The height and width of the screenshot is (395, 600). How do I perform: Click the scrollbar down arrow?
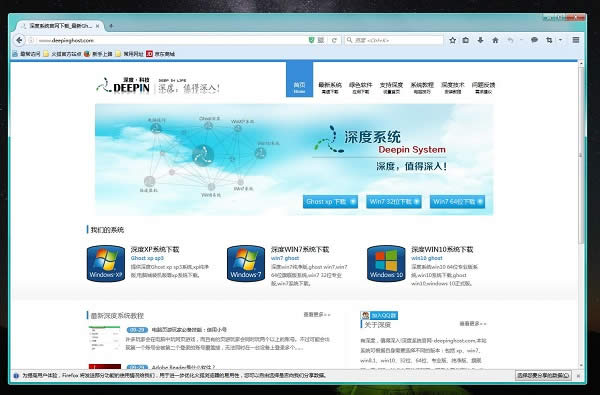point(580,366)
